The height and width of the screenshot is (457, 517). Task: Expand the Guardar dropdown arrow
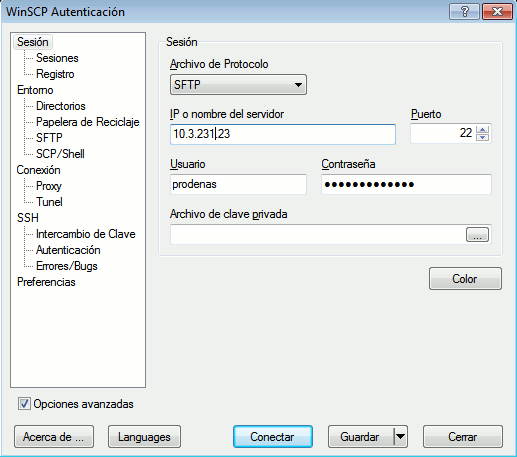click(x=400, y=437)
